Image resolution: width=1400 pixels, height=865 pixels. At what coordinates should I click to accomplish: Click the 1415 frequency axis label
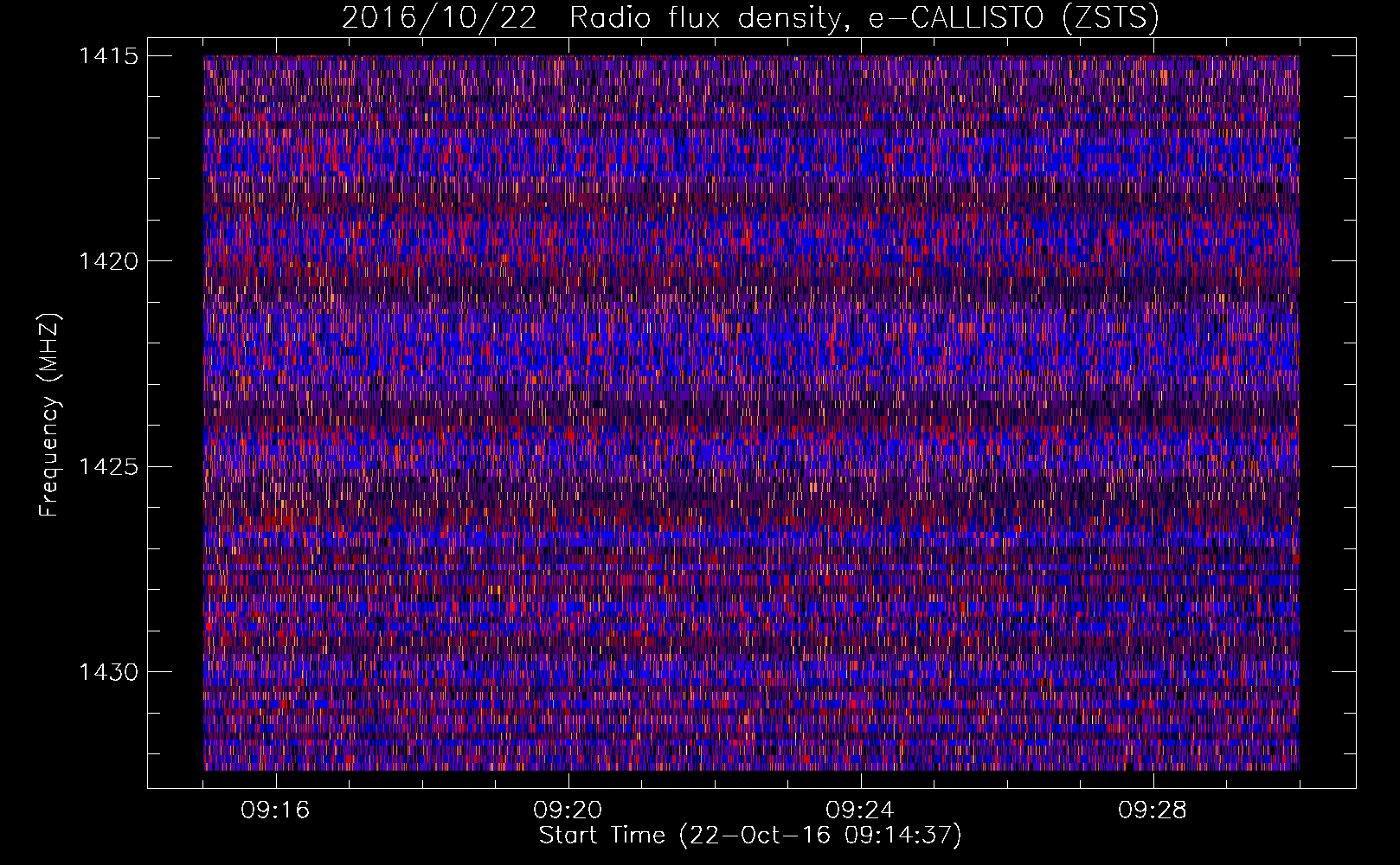pos(108,56)
